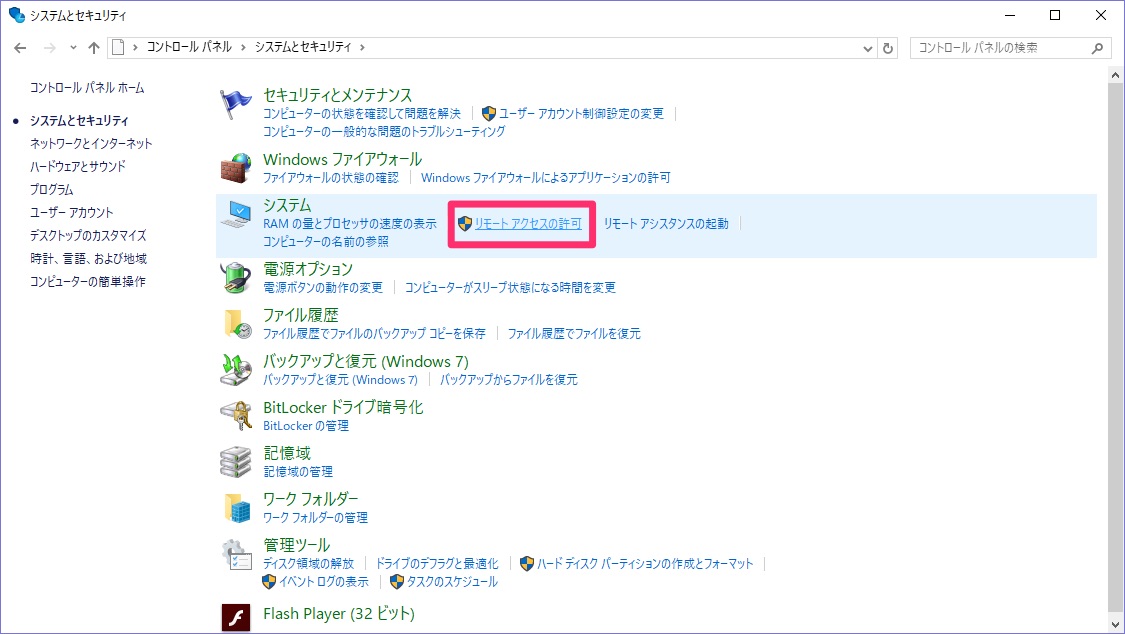Click the 記憶域 stacked drives icon
Screen dimensions: 1125x634
click(x=235, y=462)
